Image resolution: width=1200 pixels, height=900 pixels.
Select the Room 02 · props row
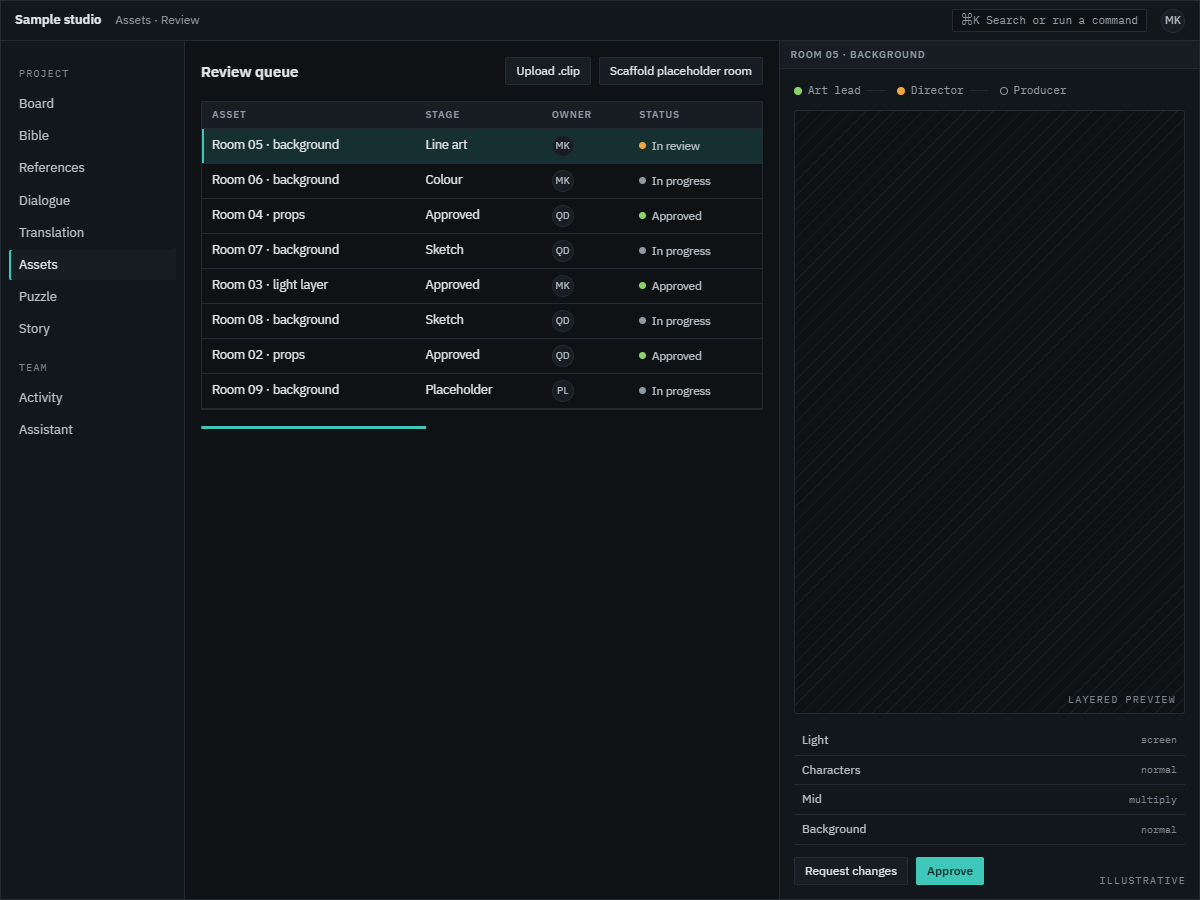tap(482, 356)
